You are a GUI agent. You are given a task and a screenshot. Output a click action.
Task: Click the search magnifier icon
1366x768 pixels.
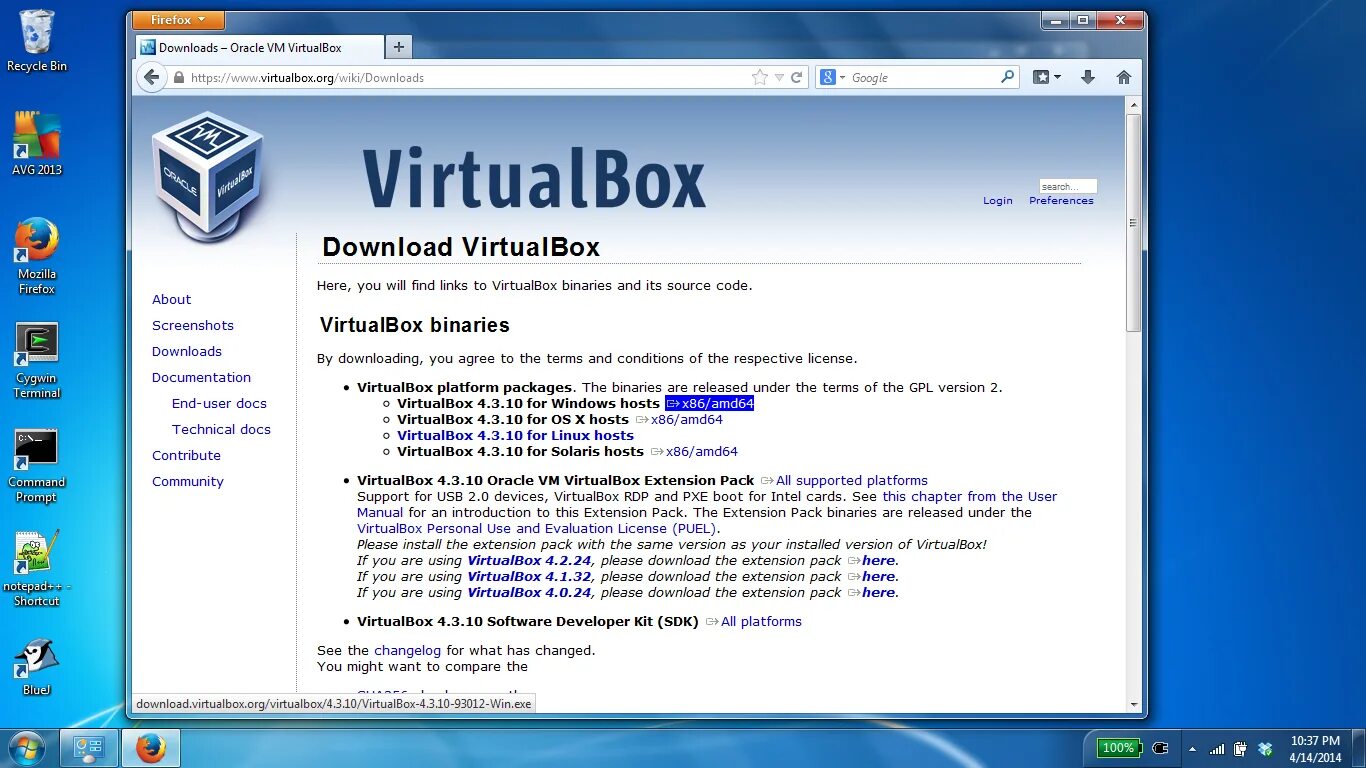point(1007,77)
